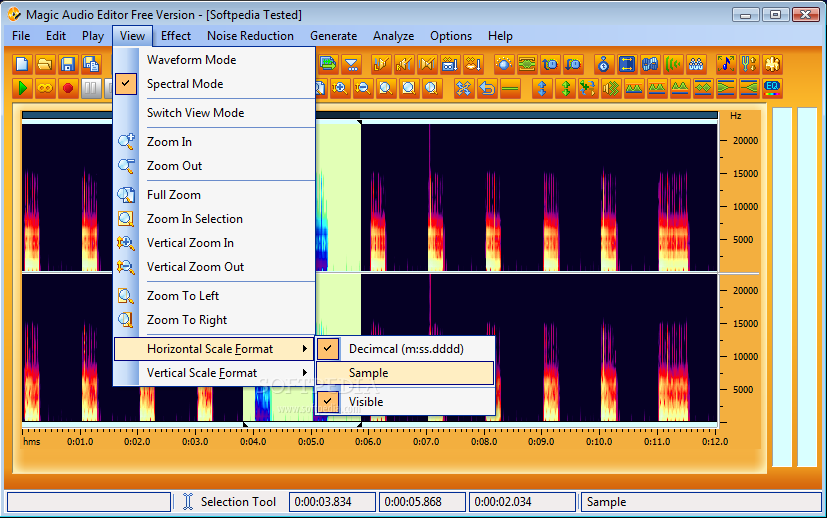827x518 pixels.
Task: Click the Pause button in the toolbar
Action: coord(91,88)
